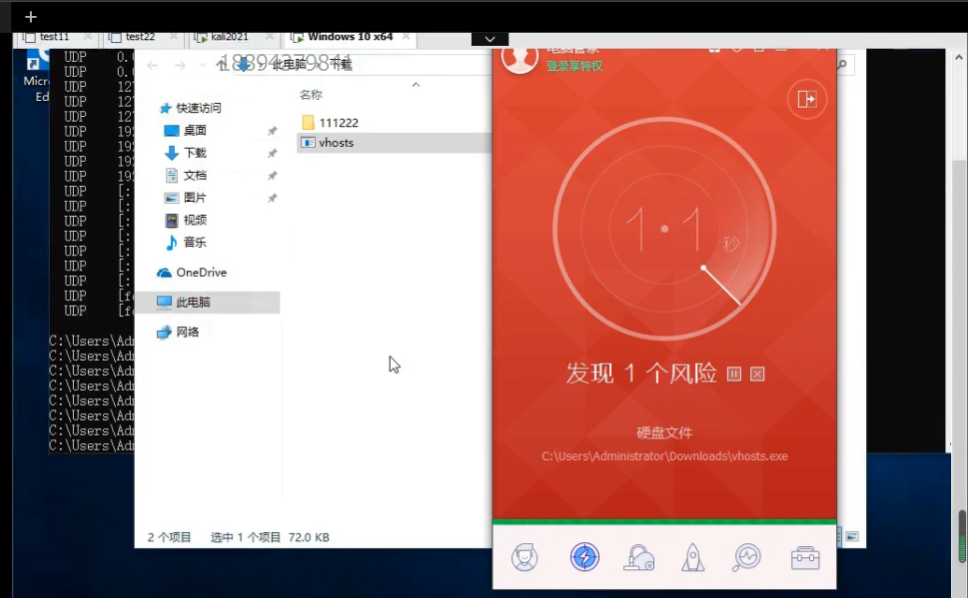Viewport: 968px width, 598px height.
Task: Click the scan timer dial
Action: (664, 228)
